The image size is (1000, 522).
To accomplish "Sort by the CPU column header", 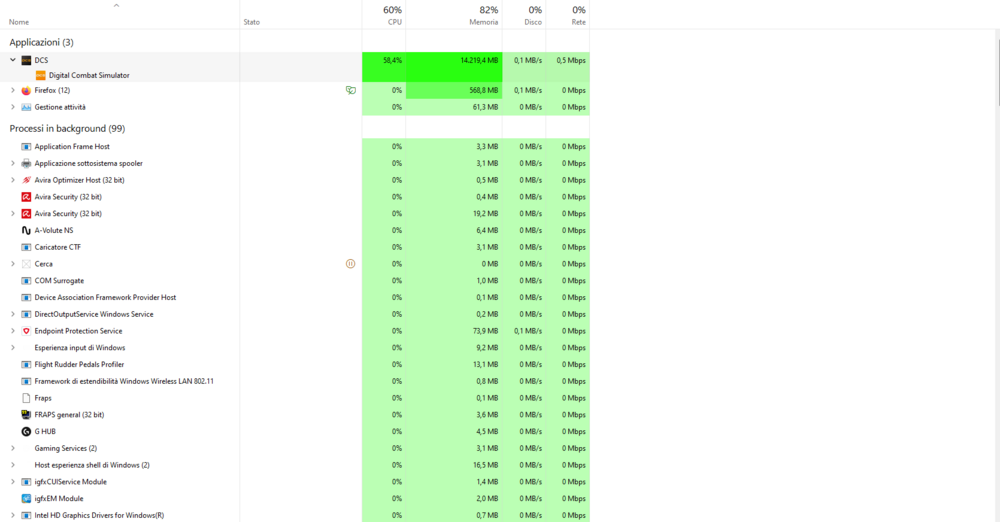I will pyautogui.click(x=384, y=15).
